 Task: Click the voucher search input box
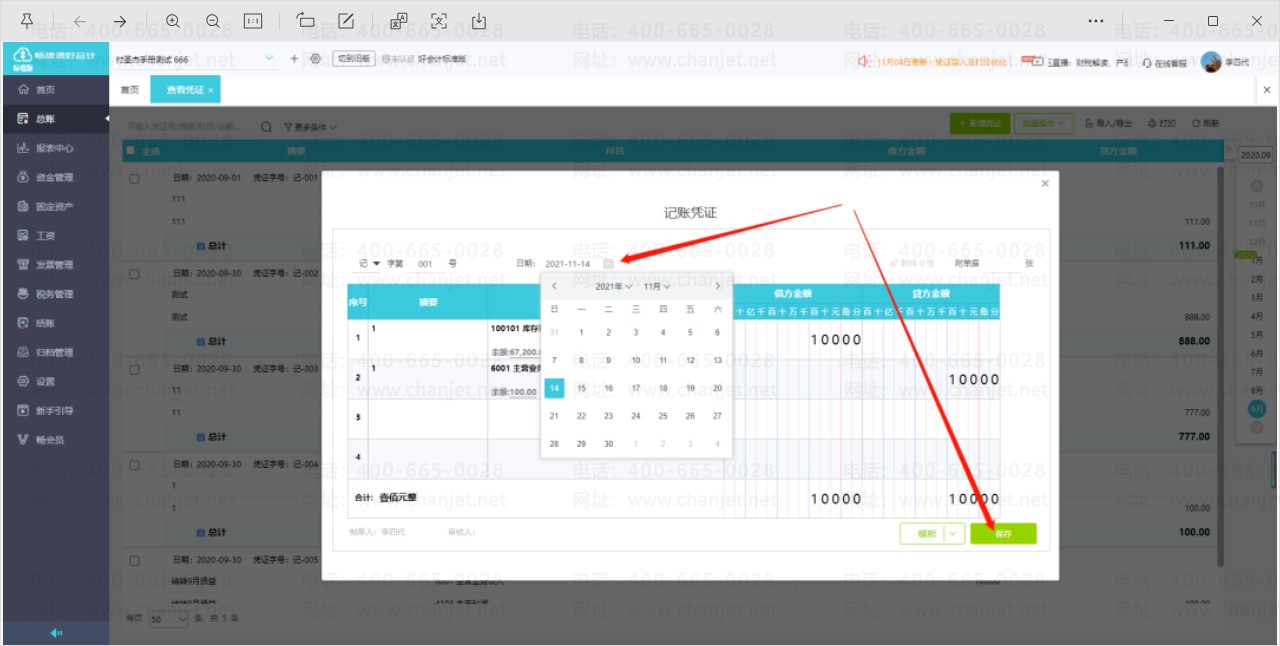[x=189, y=127]
